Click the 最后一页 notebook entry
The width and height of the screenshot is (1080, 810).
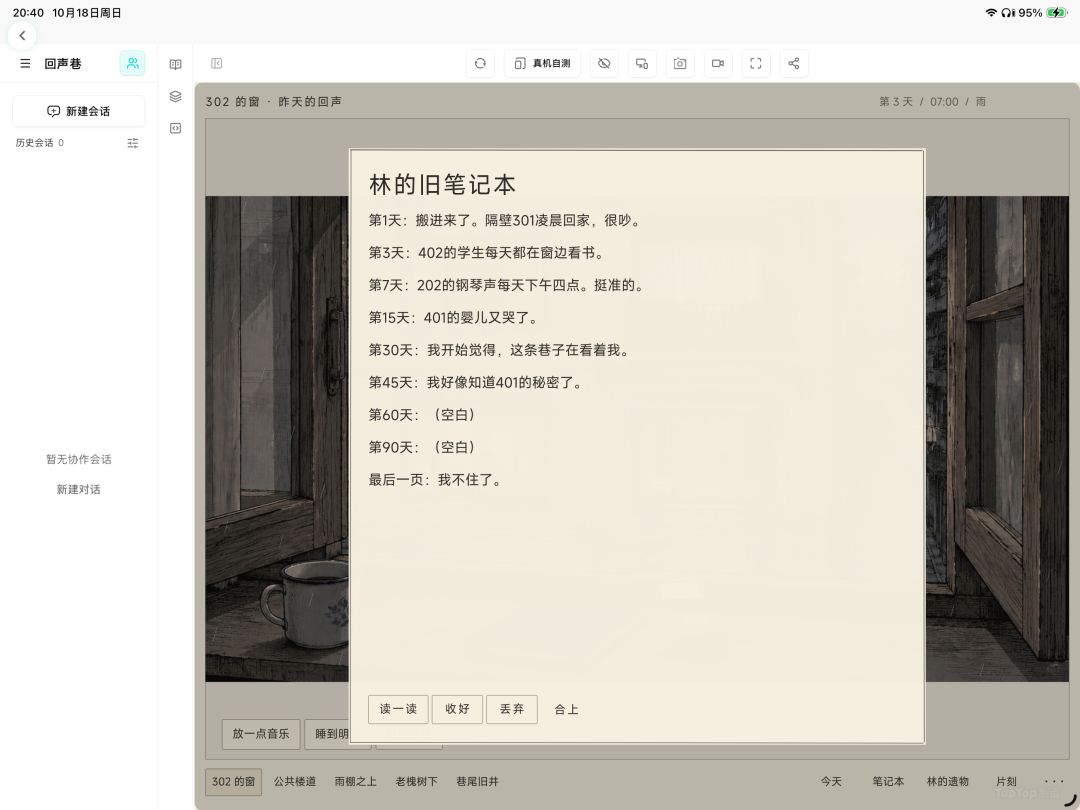point(435,480)
